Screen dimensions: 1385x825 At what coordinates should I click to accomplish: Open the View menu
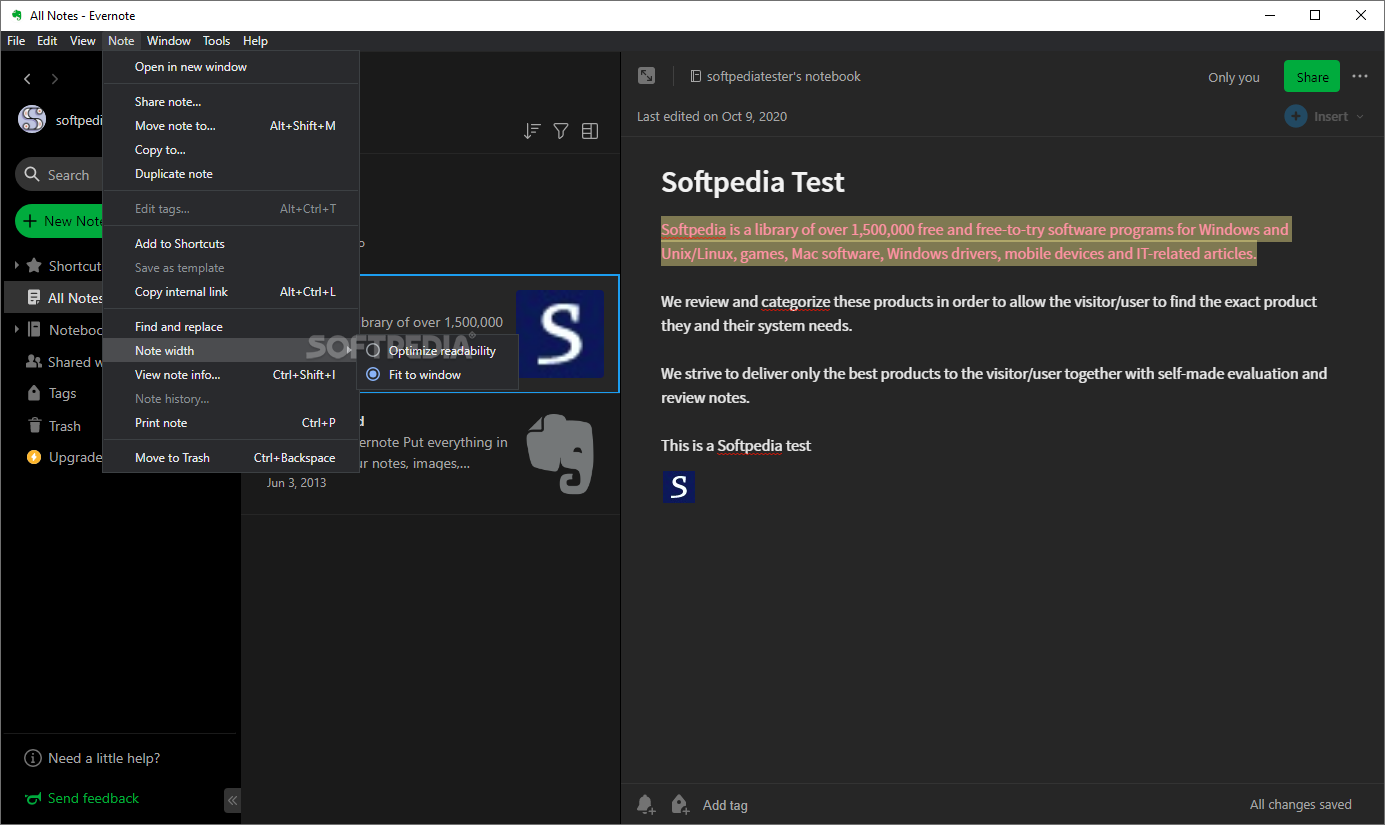tap(83, 41)
